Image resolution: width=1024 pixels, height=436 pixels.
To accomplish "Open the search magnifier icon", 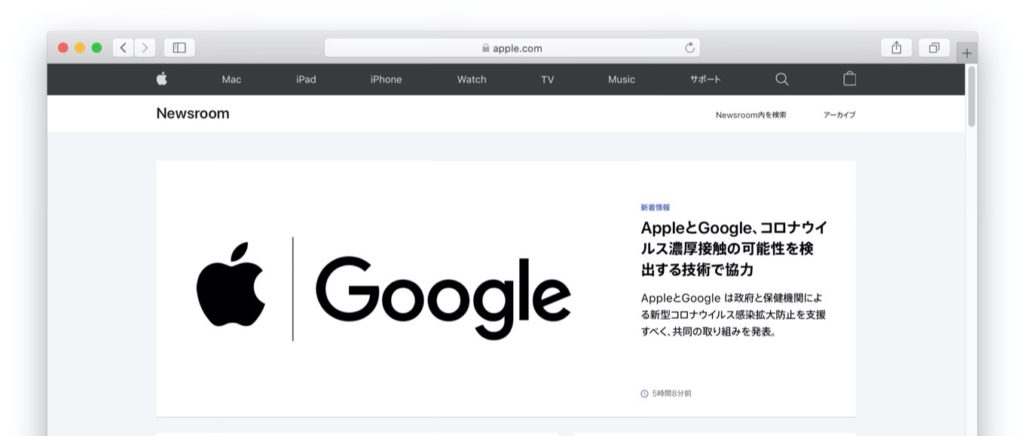I will (x=782, y=79).
